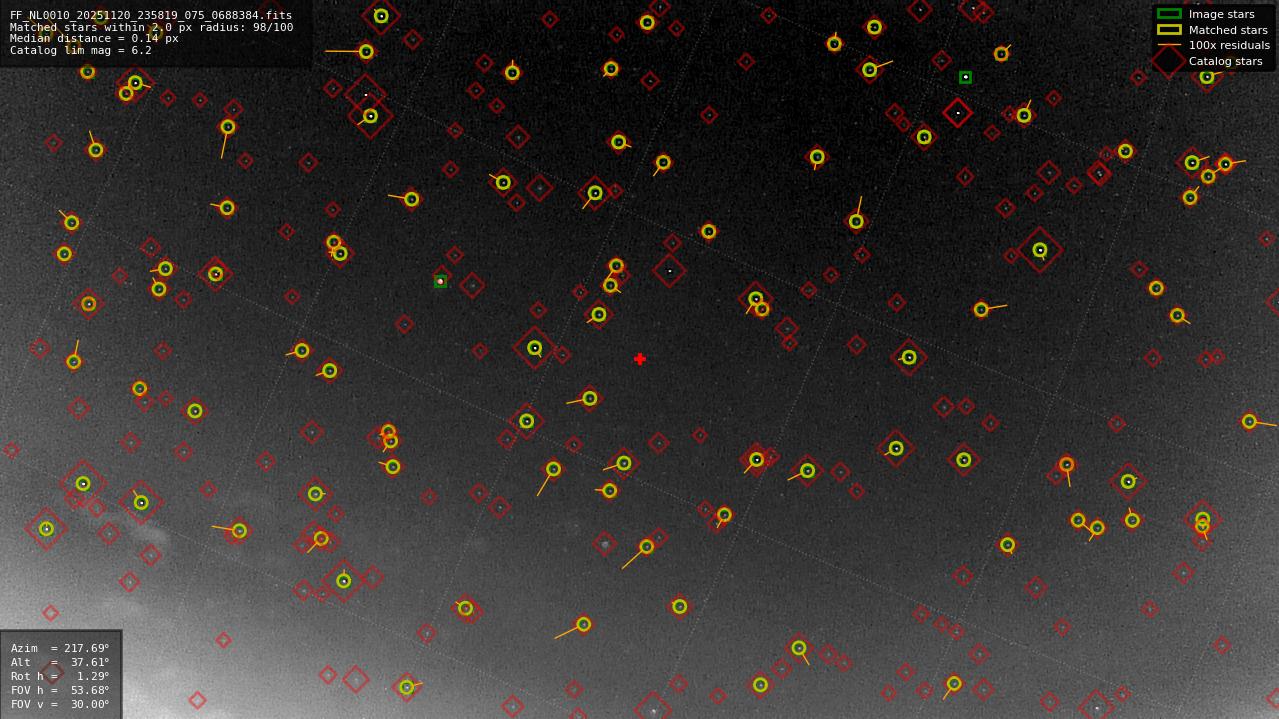
Task: Click the 'Alt = 37.61°' readout
Action: [x=60, y=662]
